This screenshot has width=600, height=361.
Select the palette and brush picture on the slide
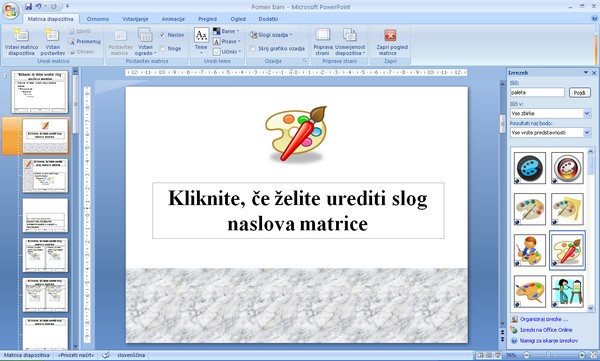tap(296, 134)
